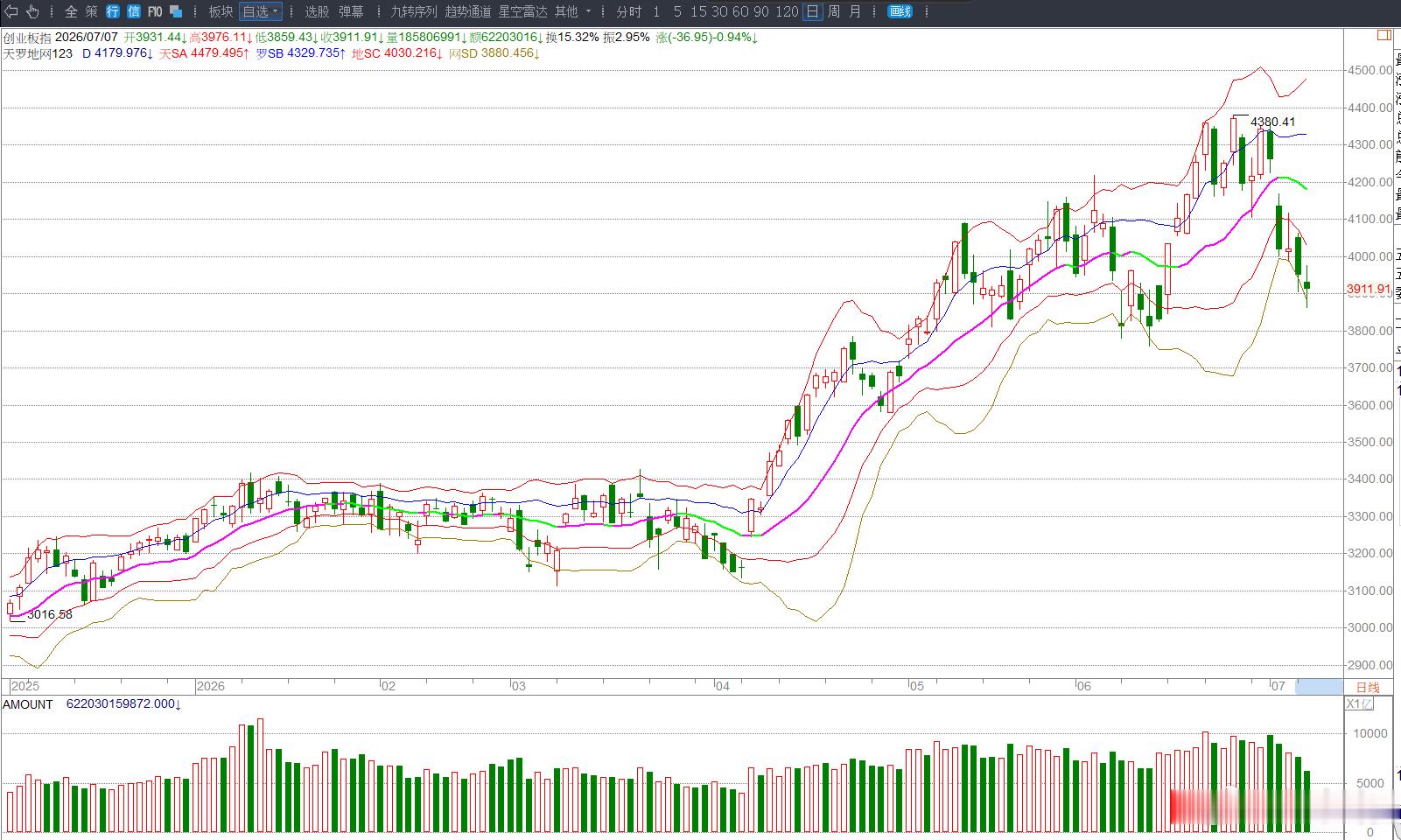Select the 九转序列 indicator tab

pyautogui.click(x=413, y=11)
